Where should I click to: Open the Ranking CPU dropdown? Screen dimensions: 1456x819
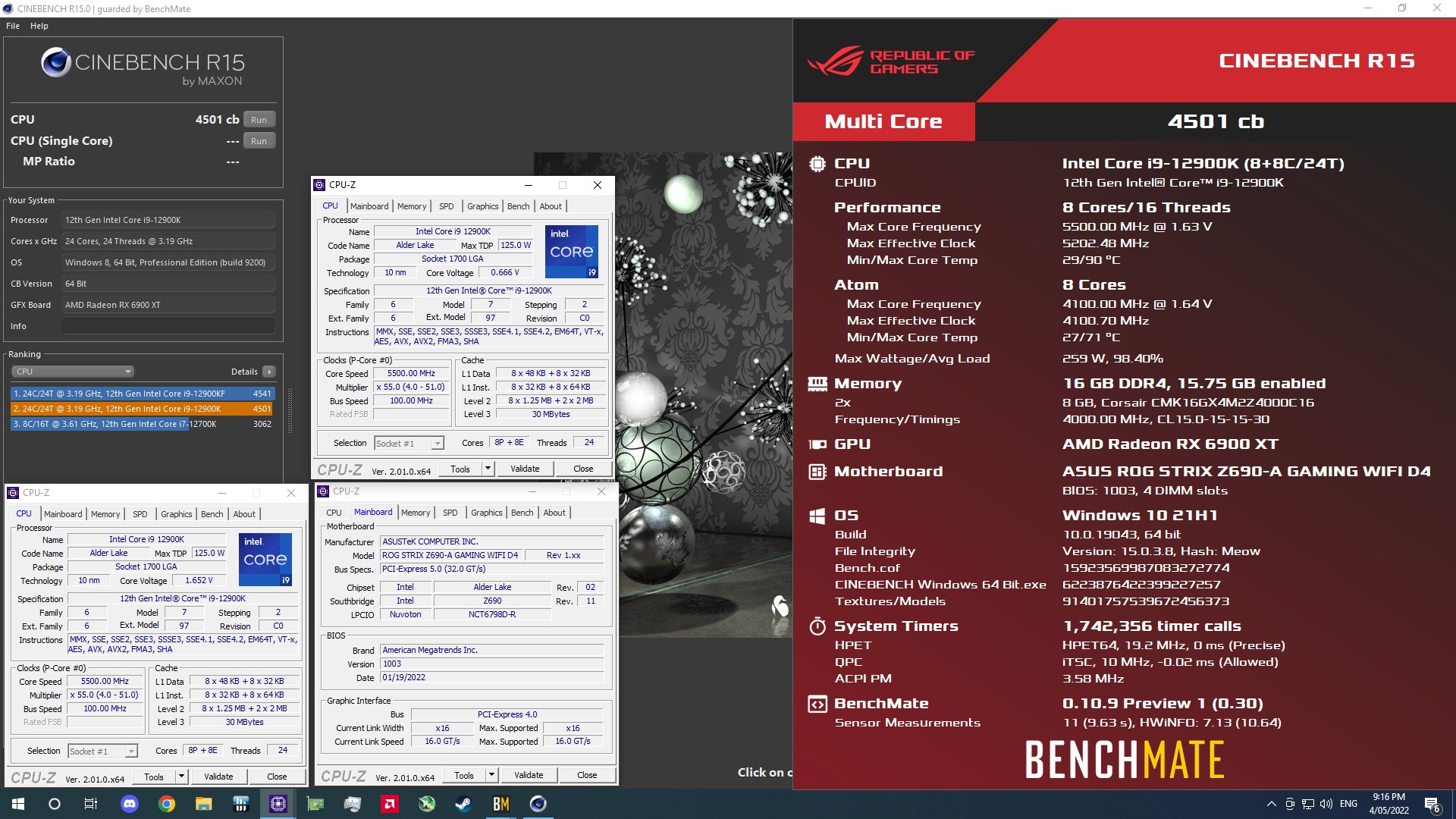click(x=73, y=372)
